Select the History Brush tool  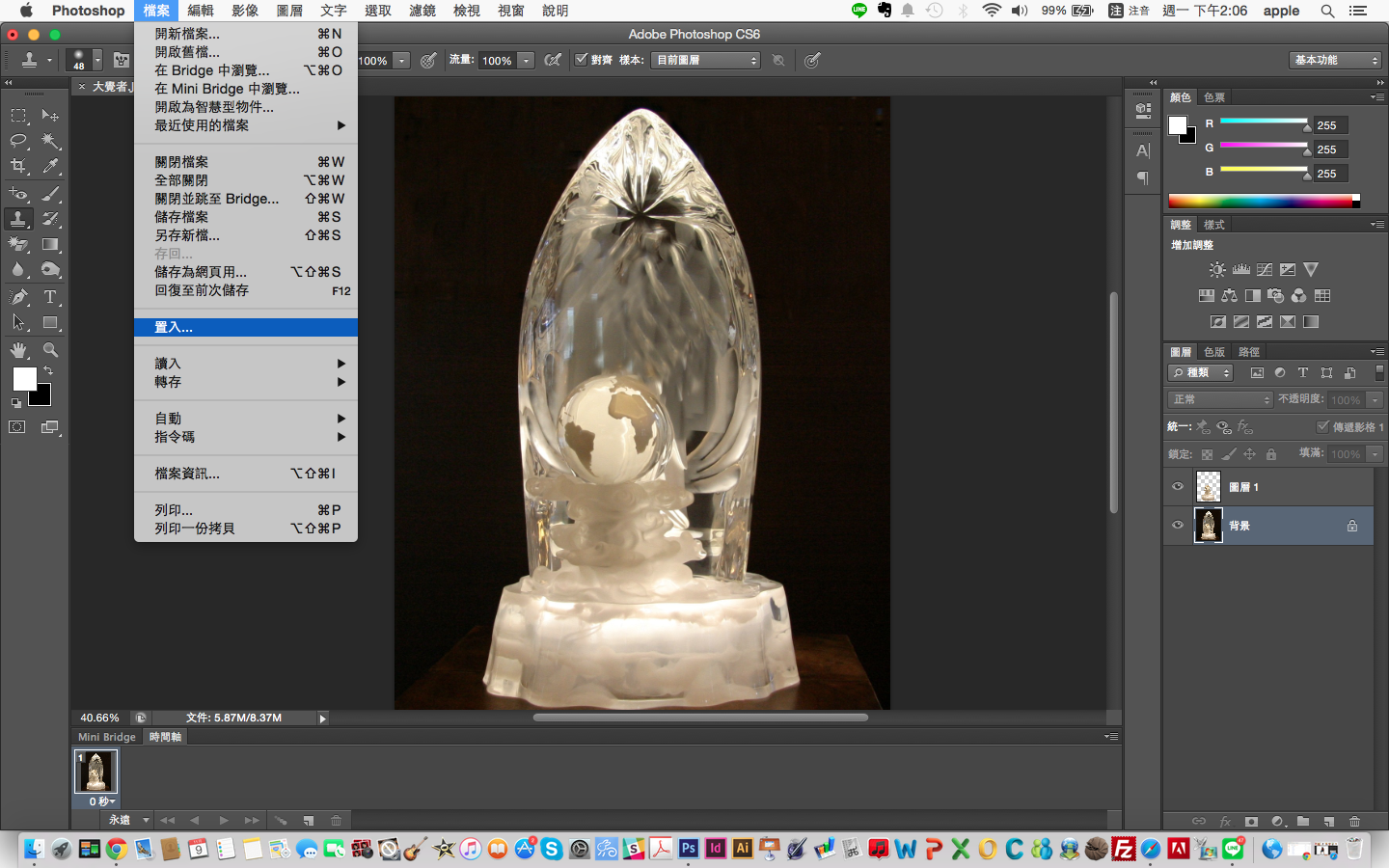[x=50, y=219]
